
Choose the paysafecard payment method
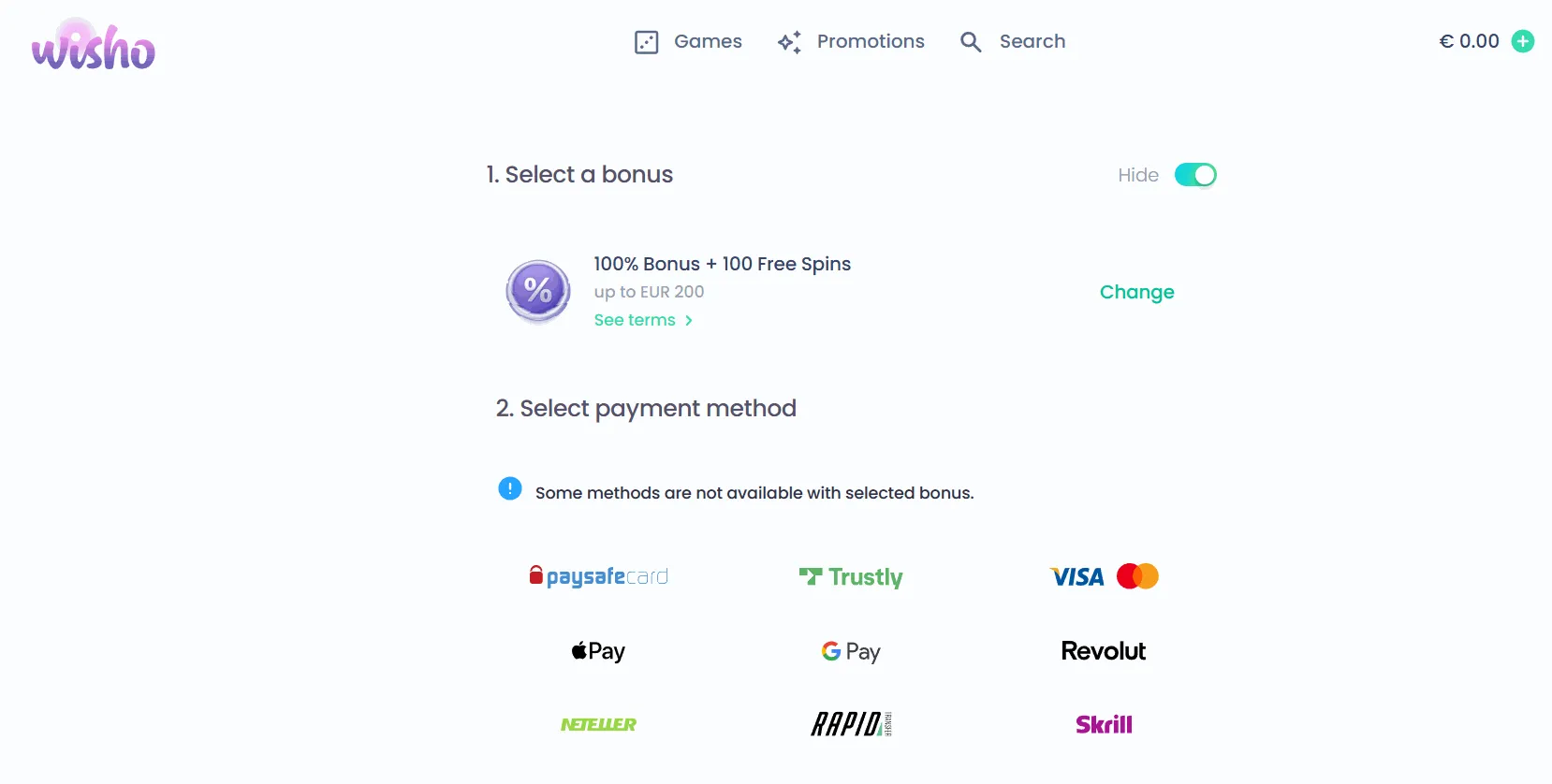[599, 576]
